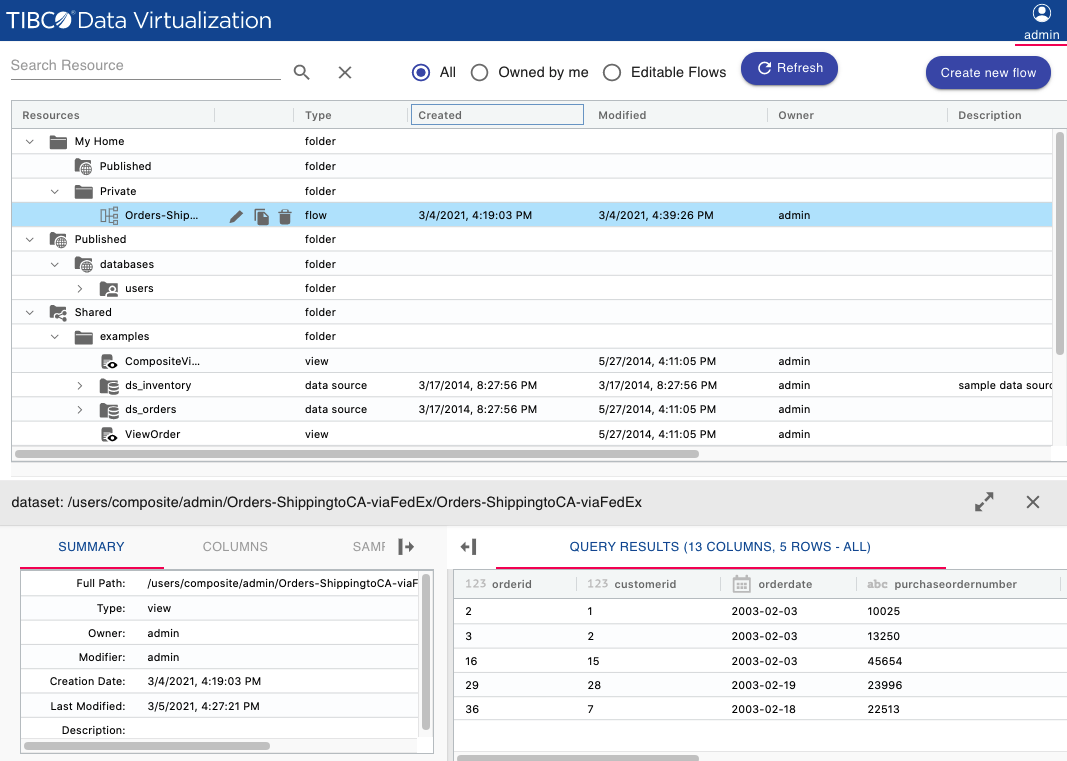Expand the ds_inventory data source

pos(80,386)
